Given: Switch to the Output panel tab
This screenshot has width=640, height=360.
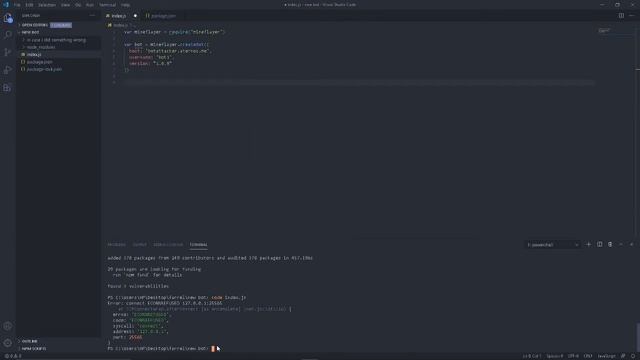Looking at the screenshot, I should [x=140, y=244].
